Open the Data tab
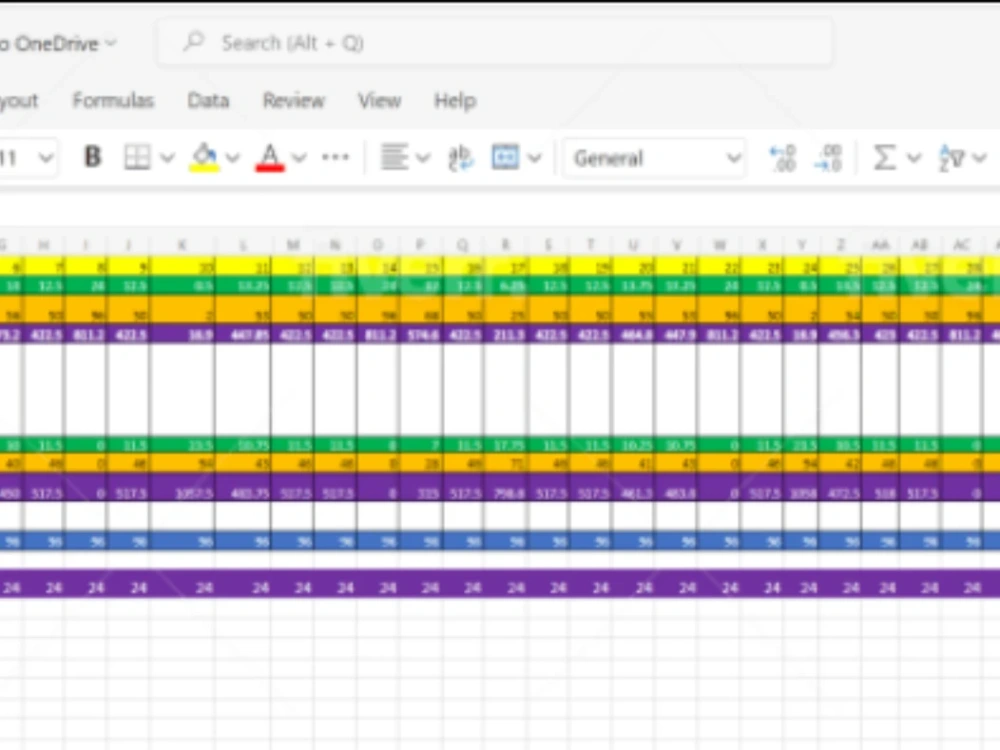This screenshot has height=750, width=1000. [208, 100]
